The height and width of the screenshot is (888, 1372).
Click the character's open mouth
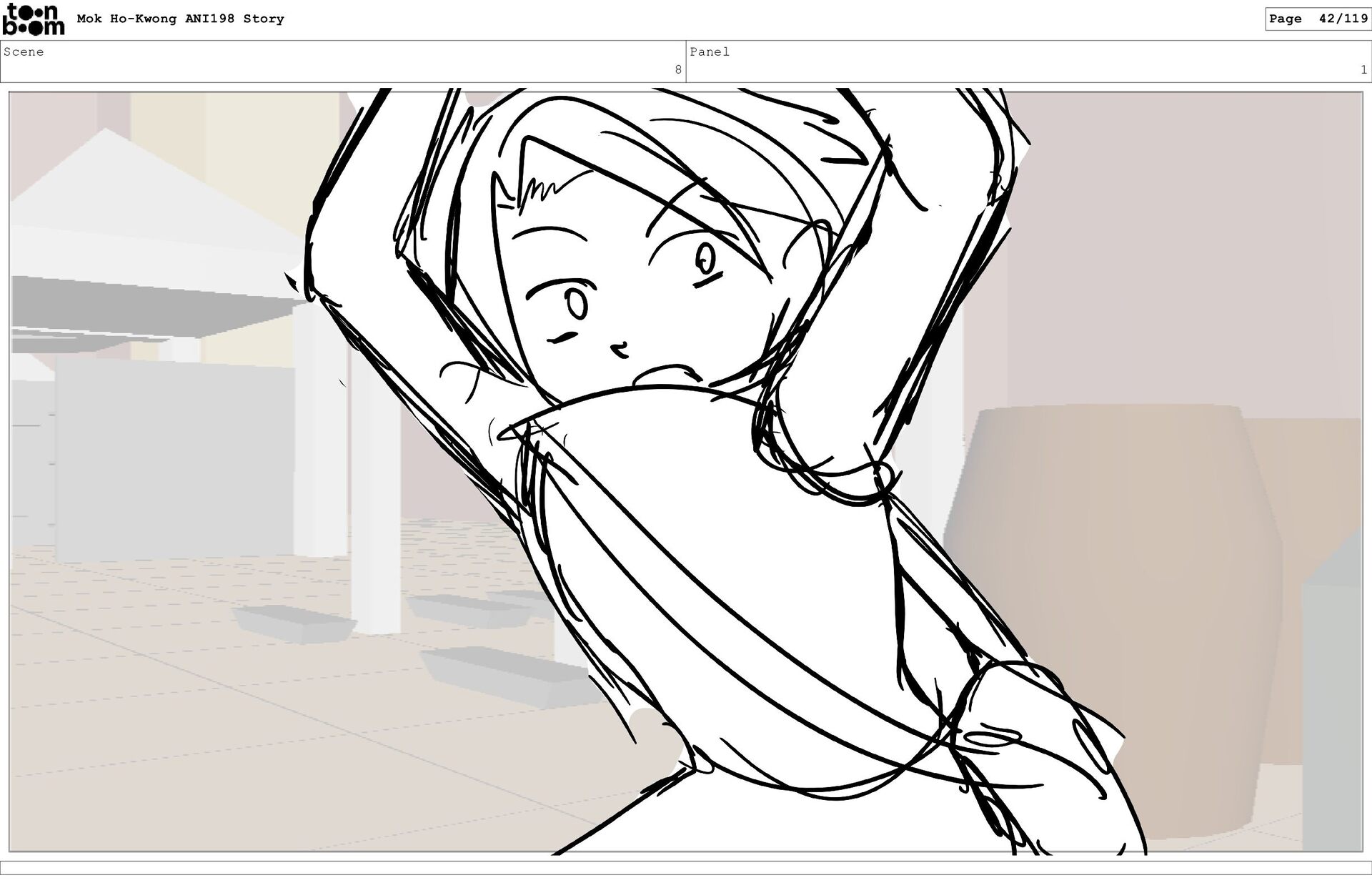[x=666, y=375]
